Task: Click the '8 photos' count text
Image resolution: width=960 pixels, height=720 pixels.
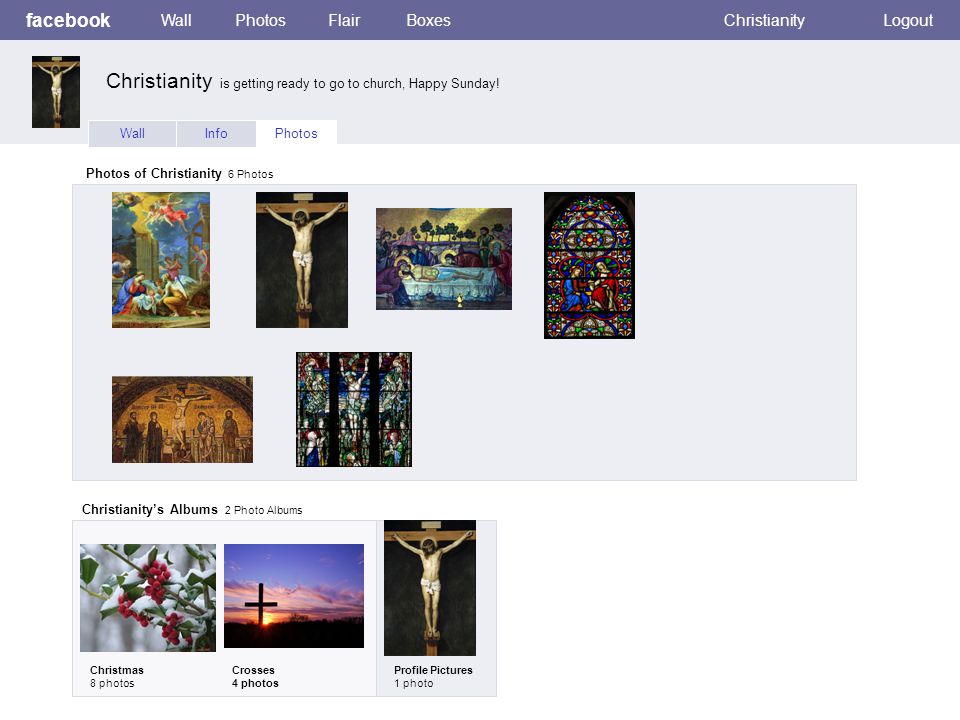Action: (x=112, y=683)
